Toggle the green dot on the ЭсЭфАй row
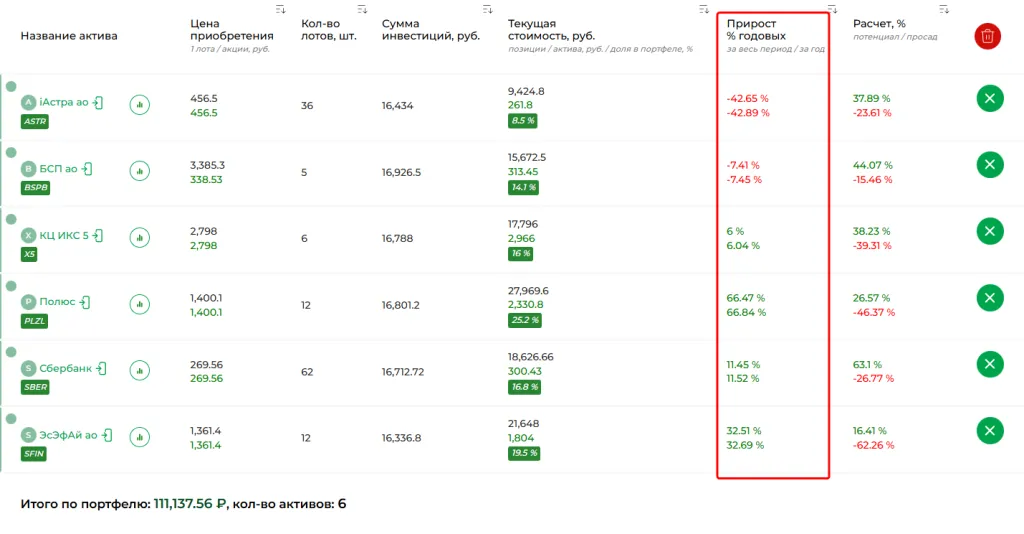 point(11,419)
